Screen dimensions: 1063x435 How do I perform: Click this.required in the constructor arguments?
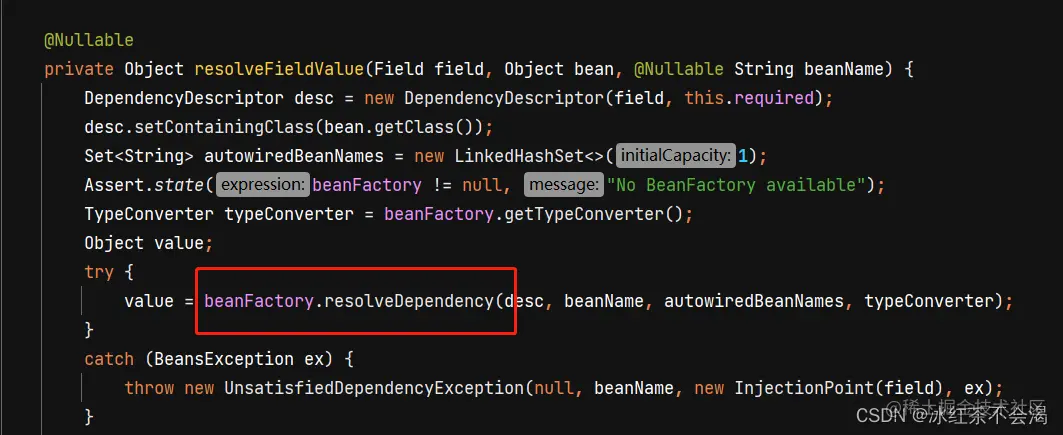click(748, 98)
